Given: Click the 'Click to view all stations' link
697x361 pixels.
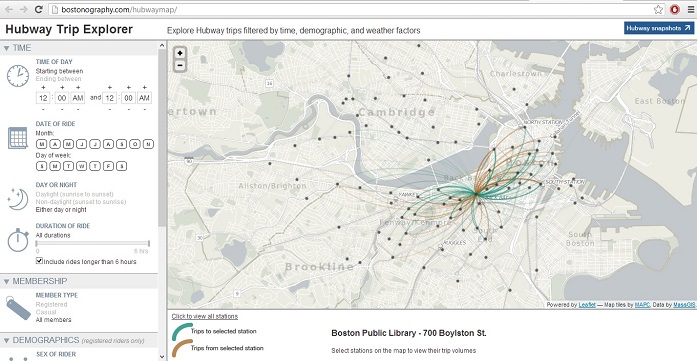Looking at the screenshot, I should (205, 317).
